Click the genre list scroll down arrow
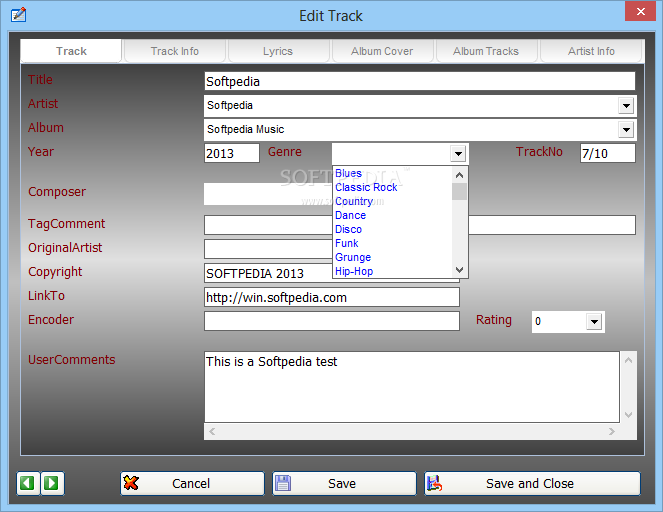Screen dimensions: 663x512 tap(460, 269)
